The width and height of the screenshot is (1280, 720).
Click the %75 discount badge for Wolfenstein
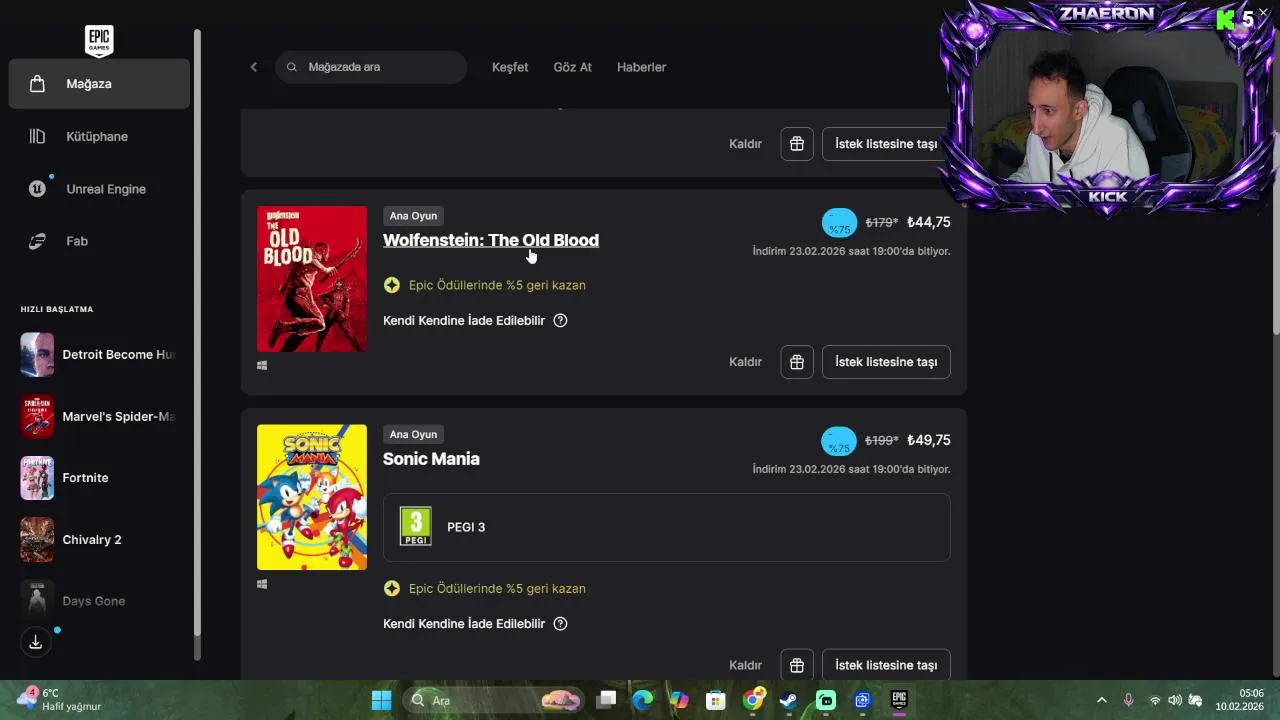839,223
